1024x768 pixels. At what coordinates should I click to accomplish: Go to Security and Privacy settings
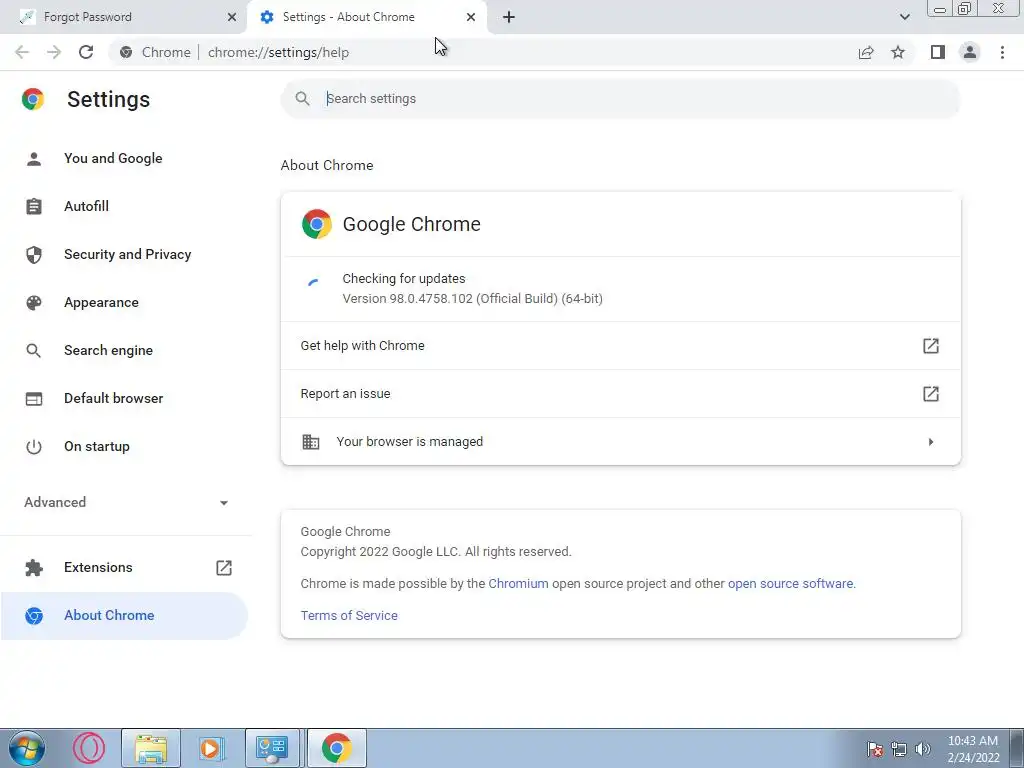(127, 255)
